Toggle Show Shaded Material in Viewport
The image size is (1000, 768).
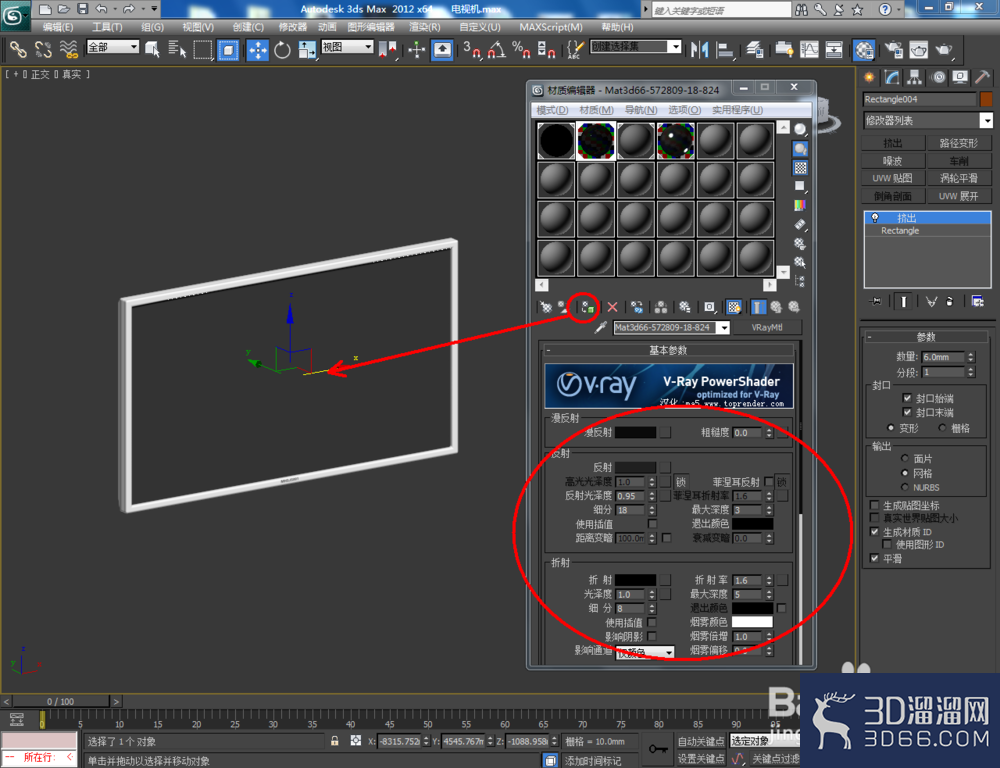coord(734,307)
